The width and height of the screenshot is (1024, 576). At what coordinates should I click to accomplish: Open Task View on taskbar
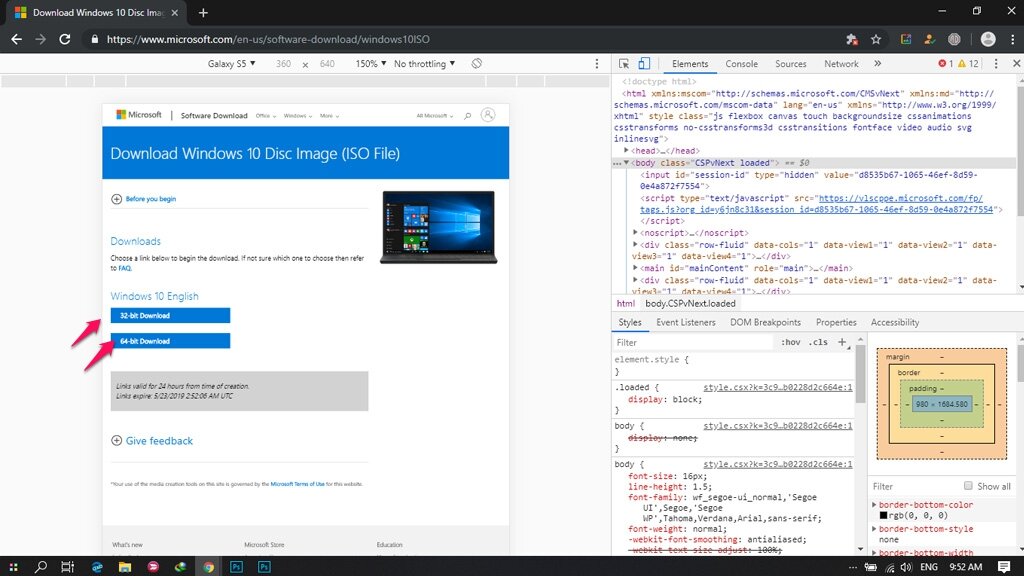[x=67, y=566]
